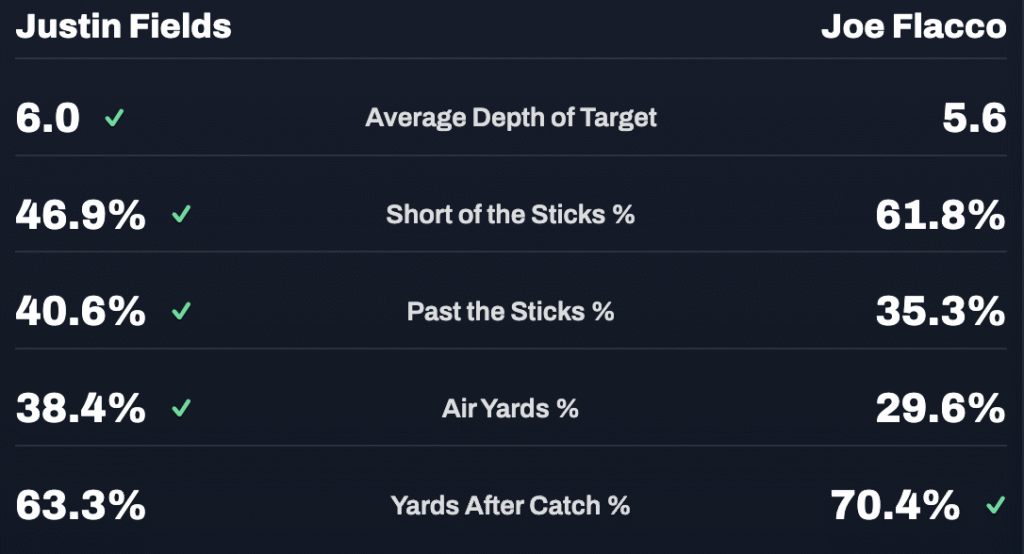Click Fields' 63.3% yards after catch value
1024x554 pixels.
click(81, 506)
